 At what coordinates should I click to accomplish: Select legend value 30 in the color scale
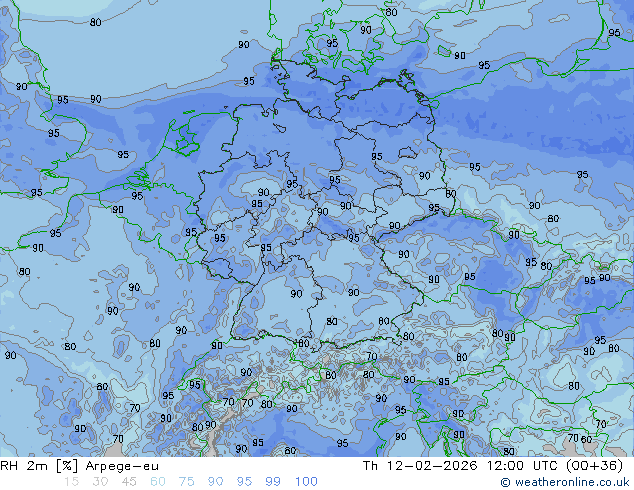100,482
